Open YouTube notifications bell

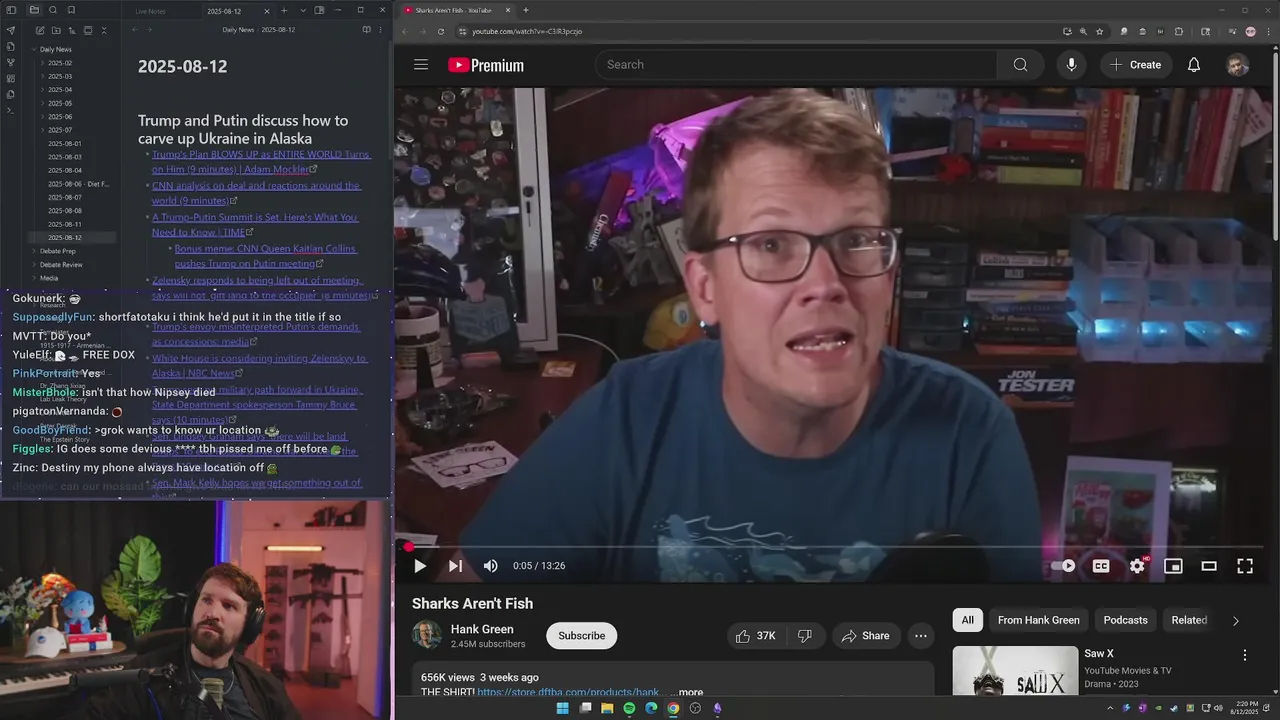click(x=1194, y=65)
